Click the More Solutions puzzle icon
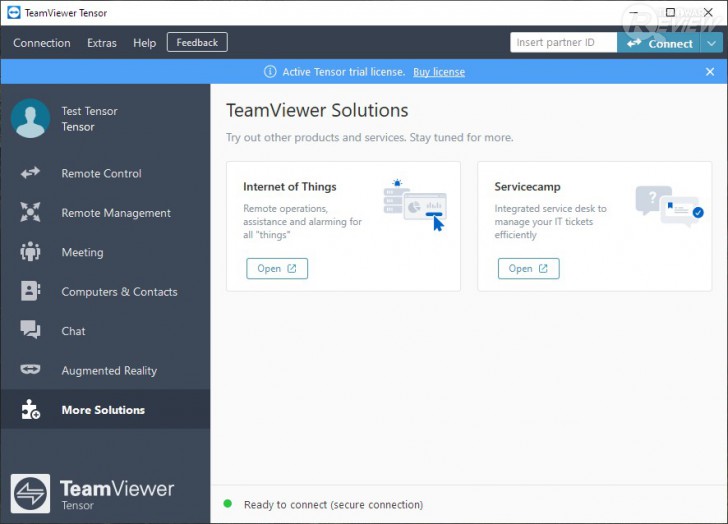Viewport: 728px width, 524px height. (x=30, y=409)
